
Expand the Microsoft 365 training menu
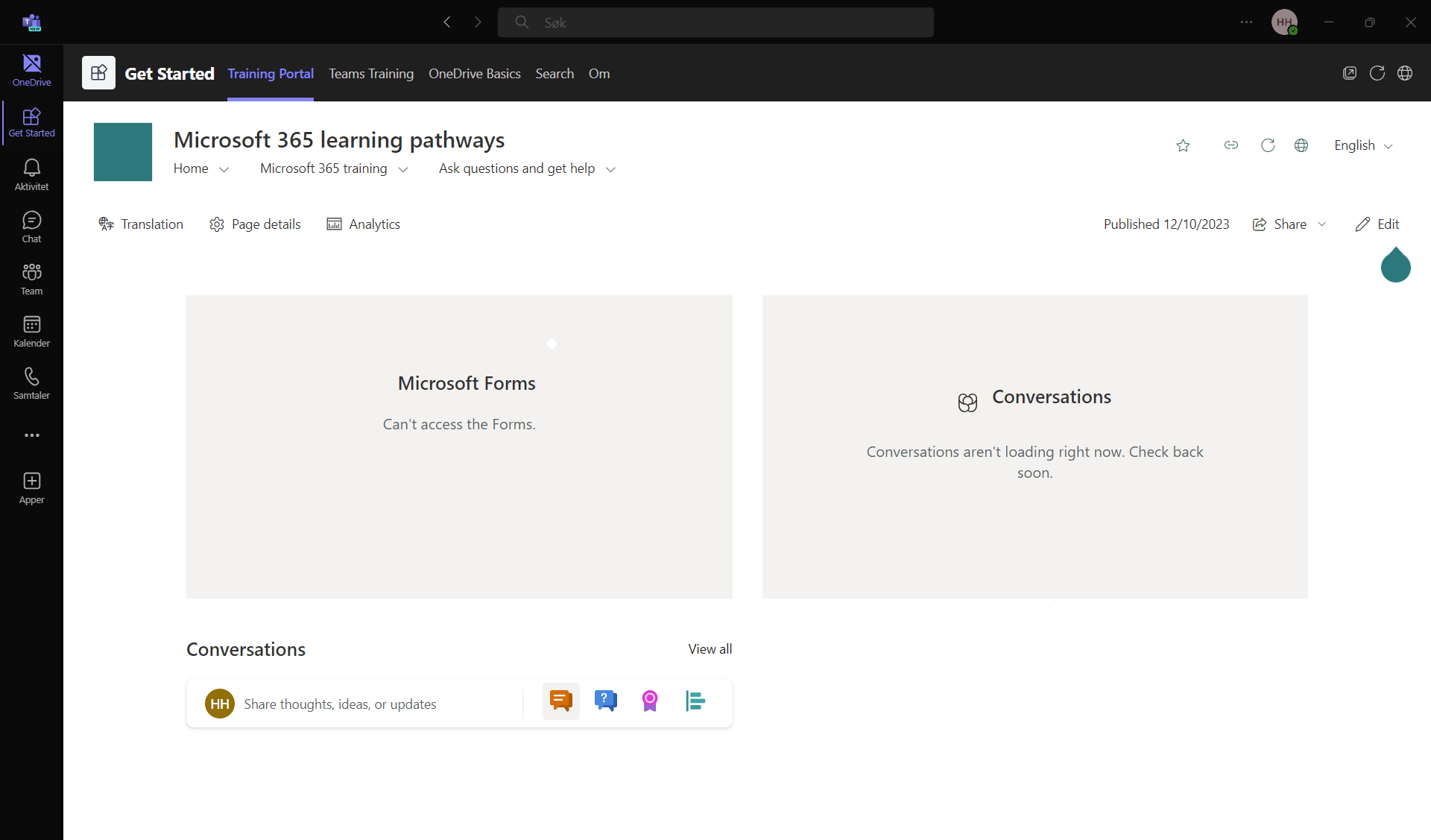[x=333, y=168]
